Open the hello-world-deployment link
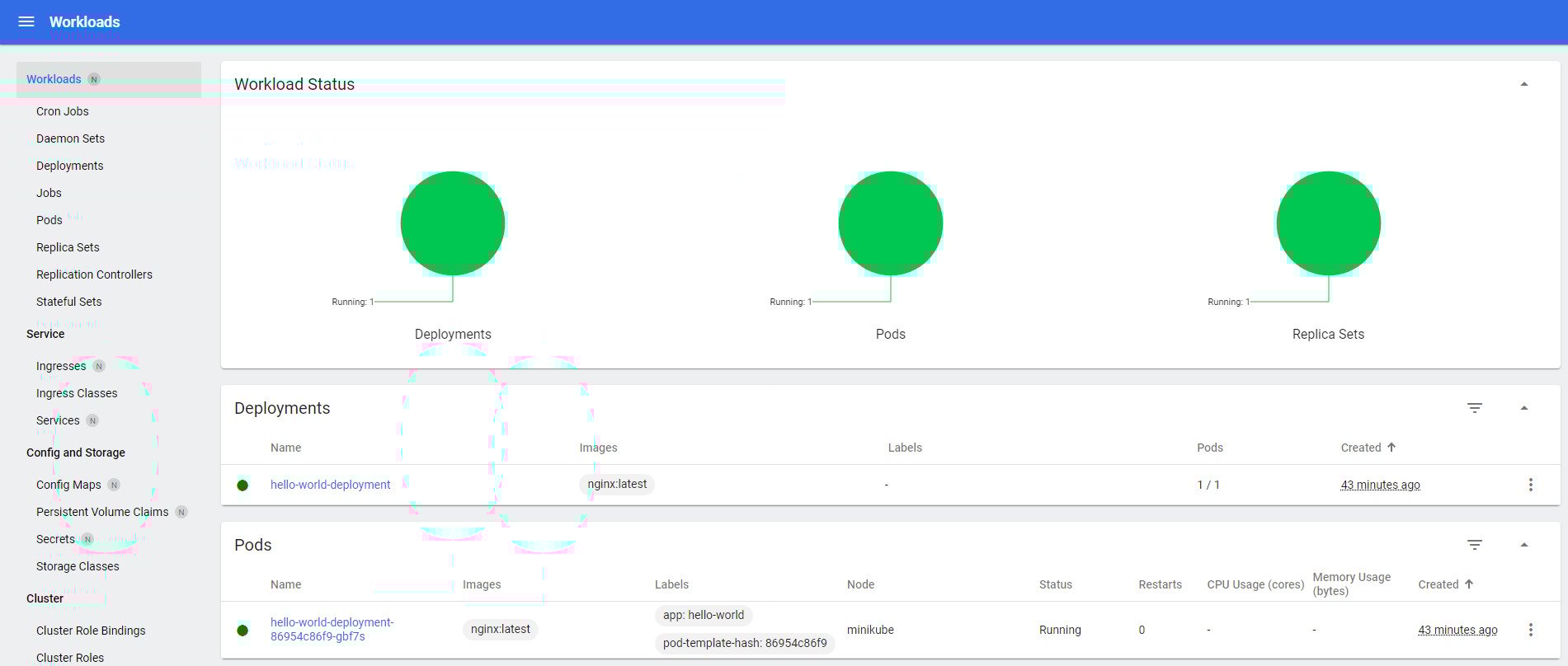The image size is (1568, 666). pyautogui.click(x=330, y=485)
